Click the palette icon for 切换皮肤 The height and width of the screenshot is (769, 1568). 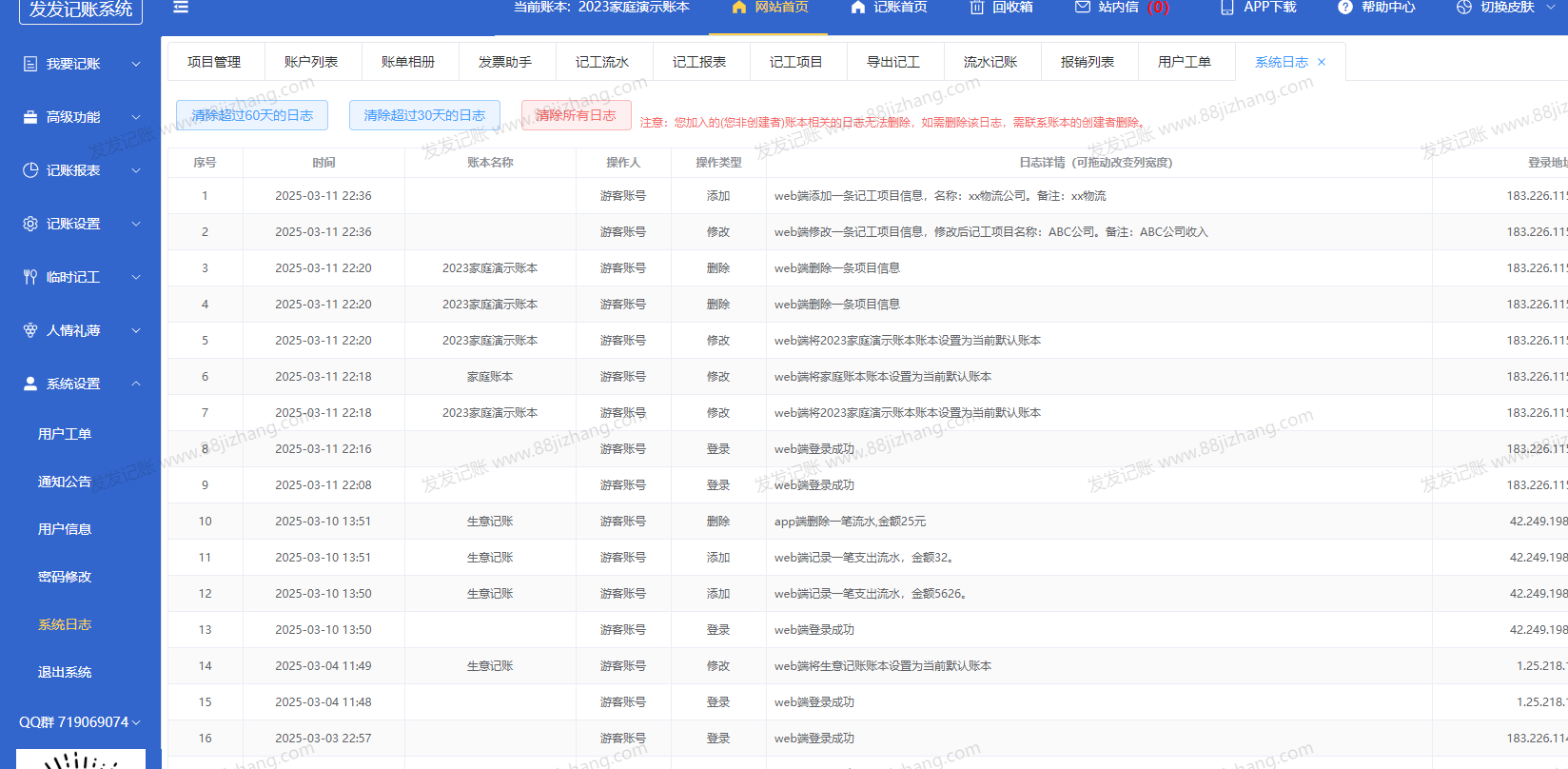click(x=1464, y=7)
